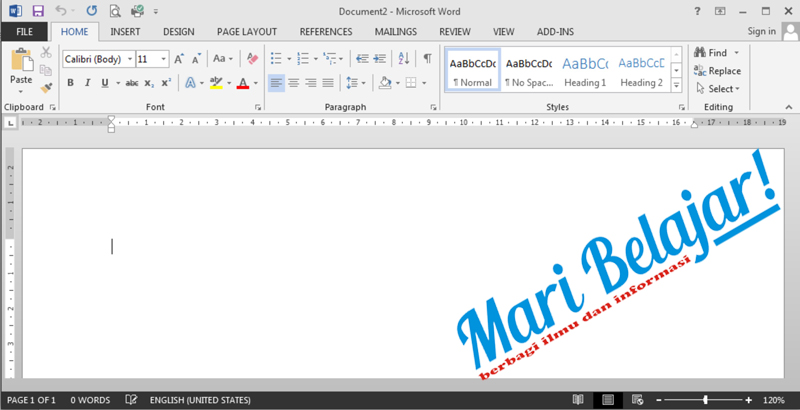The height and width of the screenshot is (410, 800).
Task: Apply the No Spacing style
Action: [x=529, y=70]
